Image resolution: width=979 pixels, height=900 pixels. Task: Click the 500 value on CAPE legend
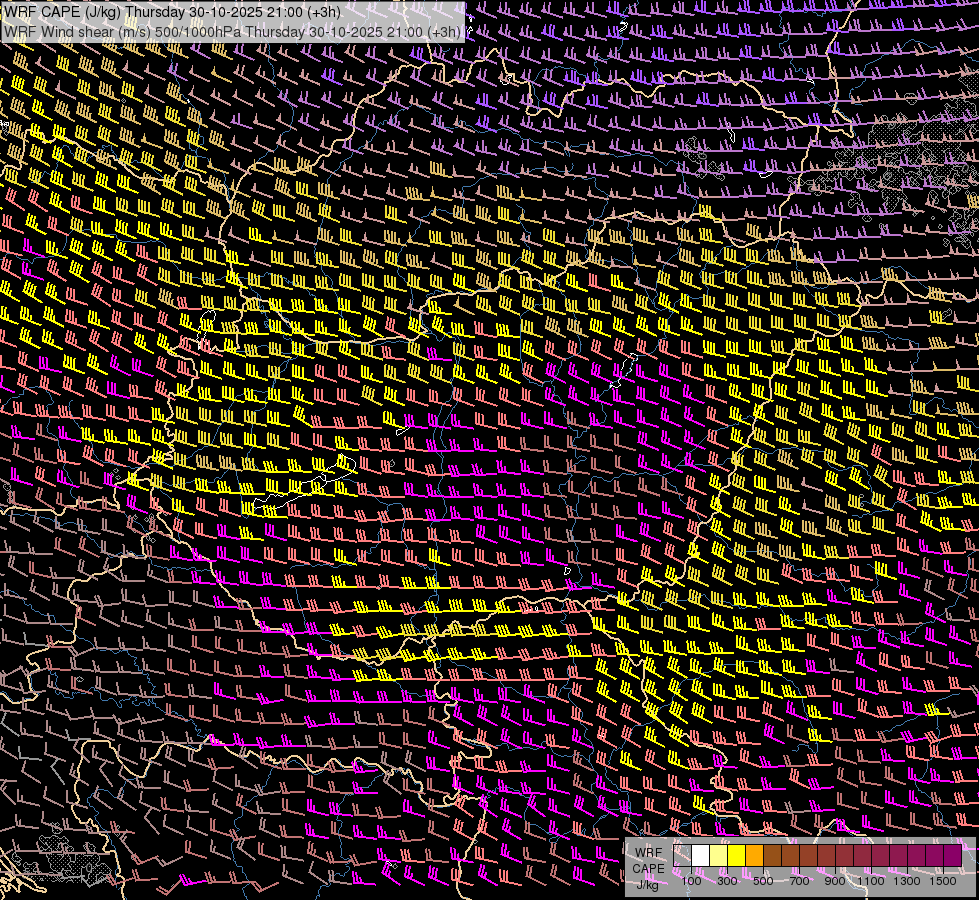[x=763, y=881]
